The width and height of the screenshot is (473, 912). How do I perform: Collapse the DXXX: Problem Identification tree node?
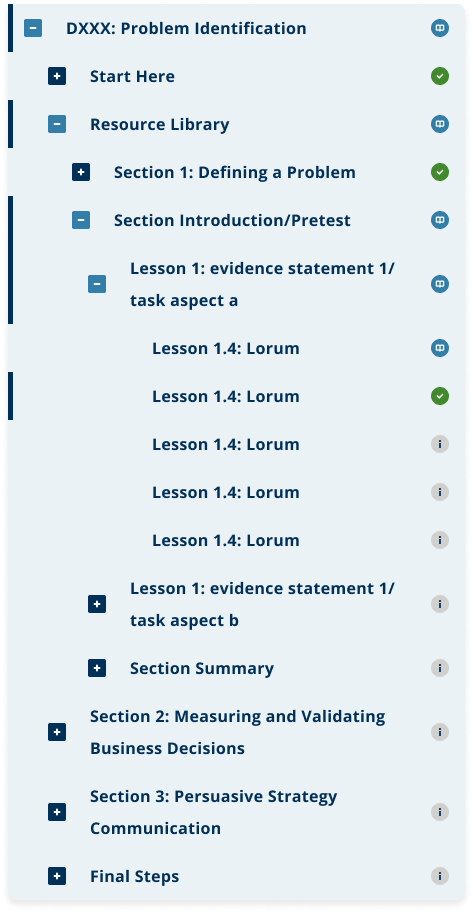[x=33, y=28]
